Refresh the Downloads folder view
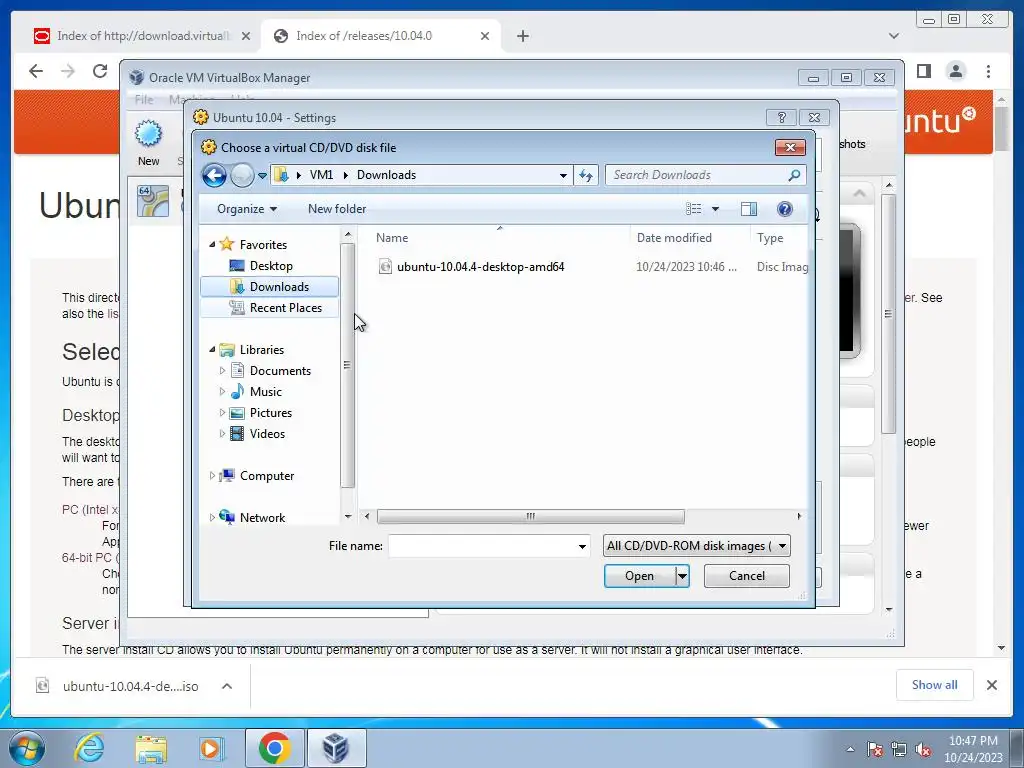The image size is (1024, 768). (x=586, y=175)
